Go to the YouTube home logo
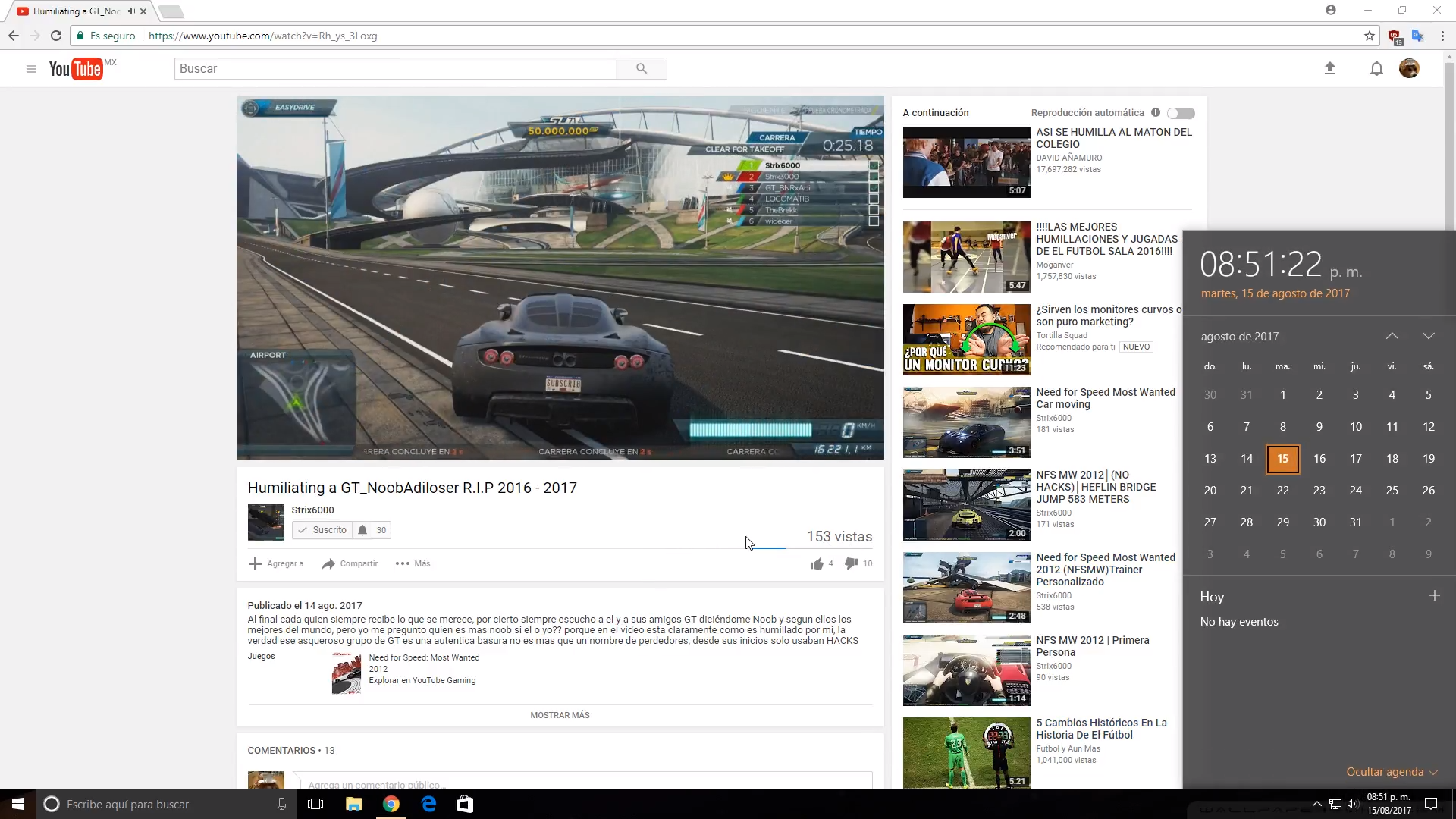Image resolution: width=1456 pixels, height=819 pixels. pyautogui.click(x=76, y=69)
